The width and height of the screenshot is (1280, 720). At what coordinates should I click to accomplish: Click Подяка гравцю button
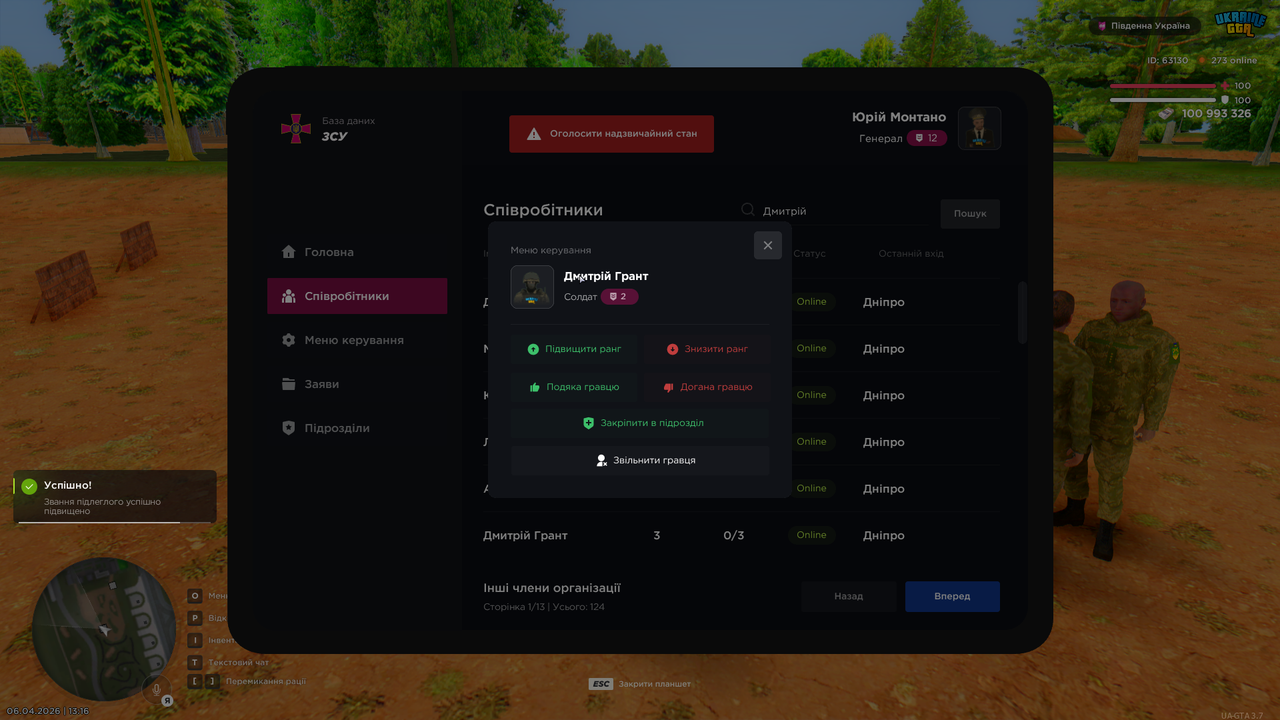pyautogui.click(x=574, y=387)
